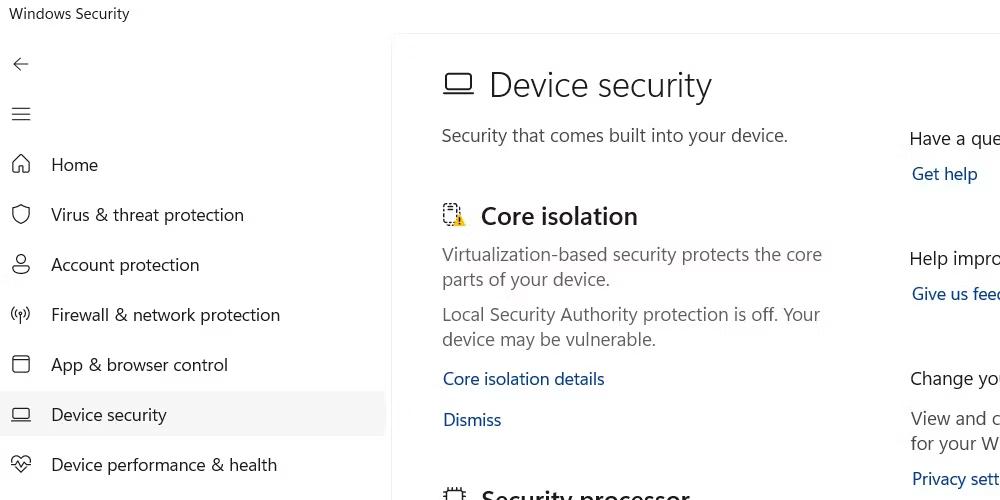Click the large Device security header icon
Screen dimensions: 1000x500
point(458,84)
